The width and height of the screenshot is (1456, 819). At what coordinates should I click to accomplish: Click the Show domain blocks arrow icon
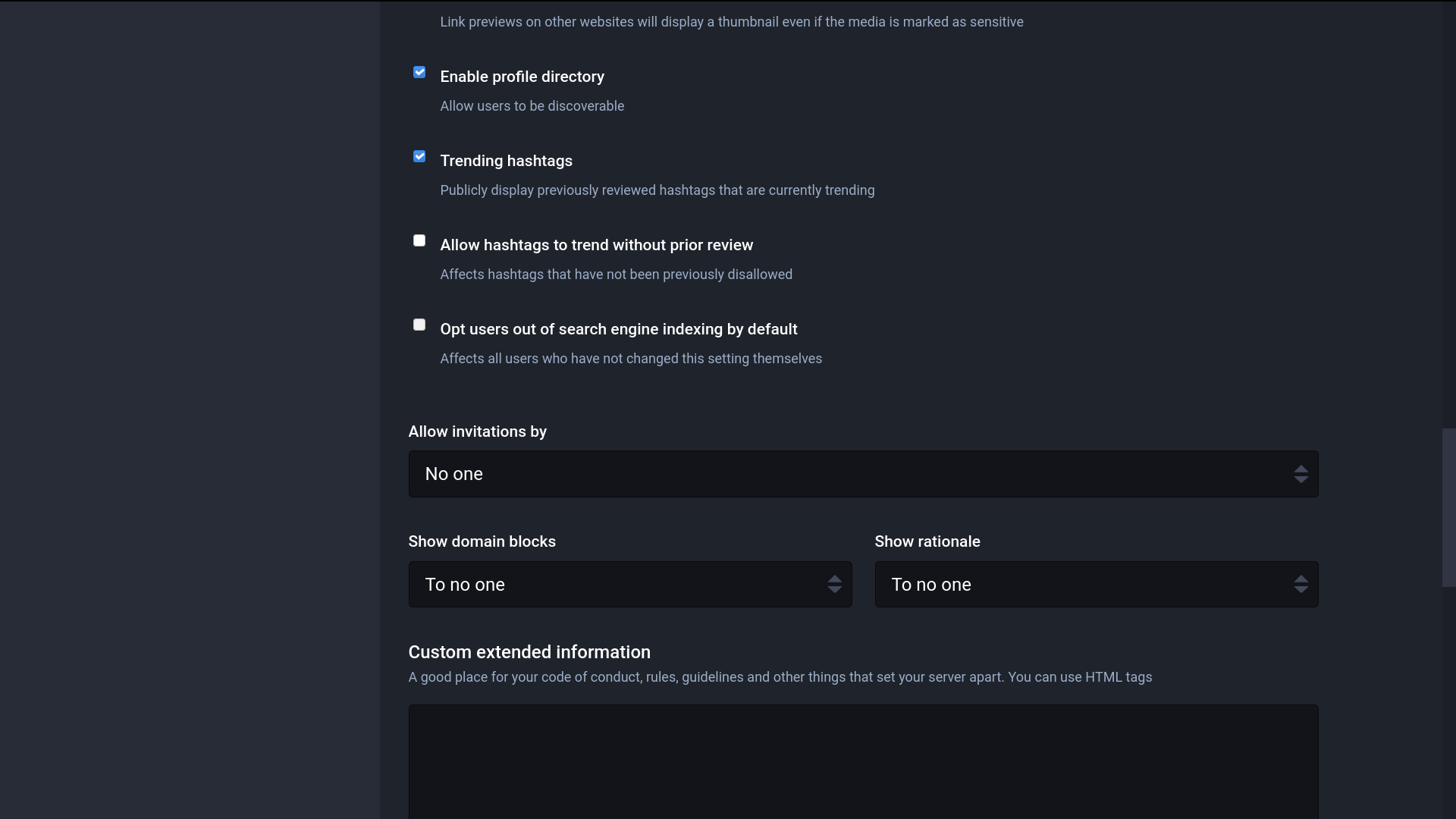pyautogui.click(x=834, y=585)
